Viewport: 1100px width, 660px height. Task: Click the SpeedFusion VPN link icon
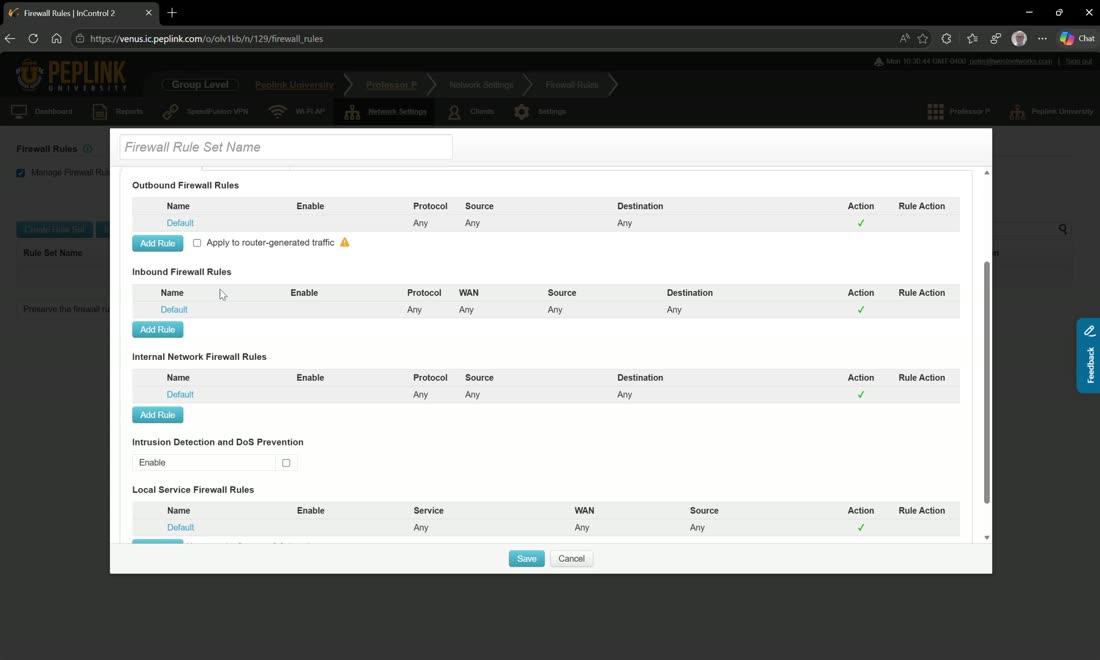170,112
